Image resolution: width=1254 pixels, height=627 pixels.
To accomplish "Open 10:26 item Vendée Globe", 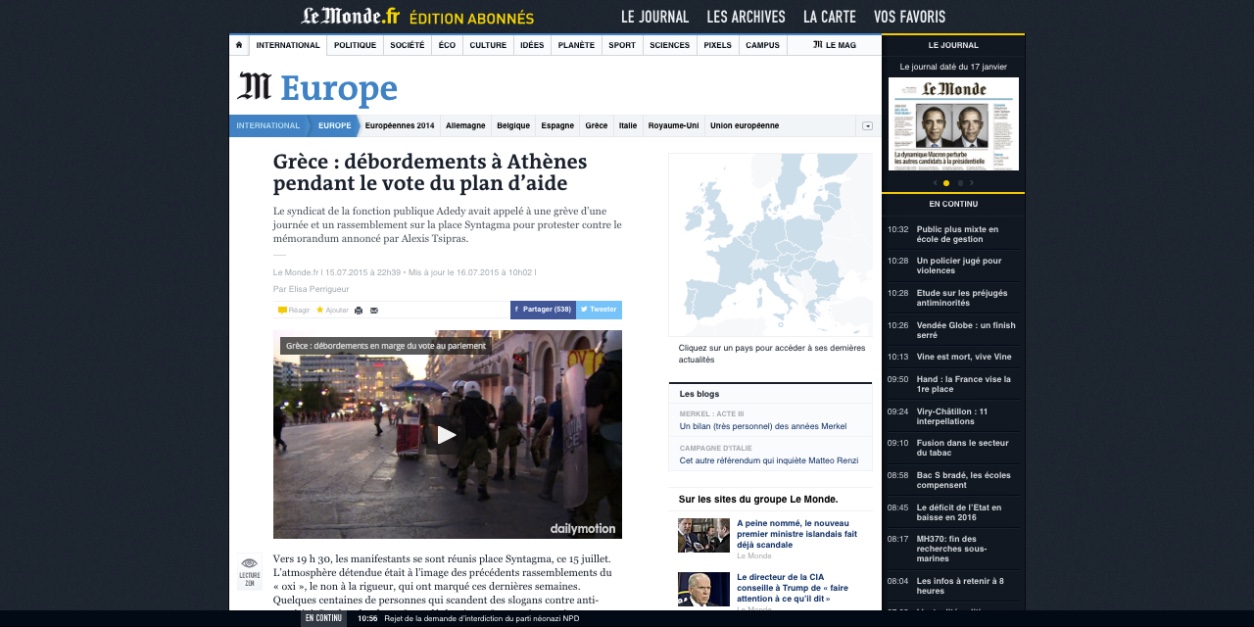I will click(x=965, y=330).
